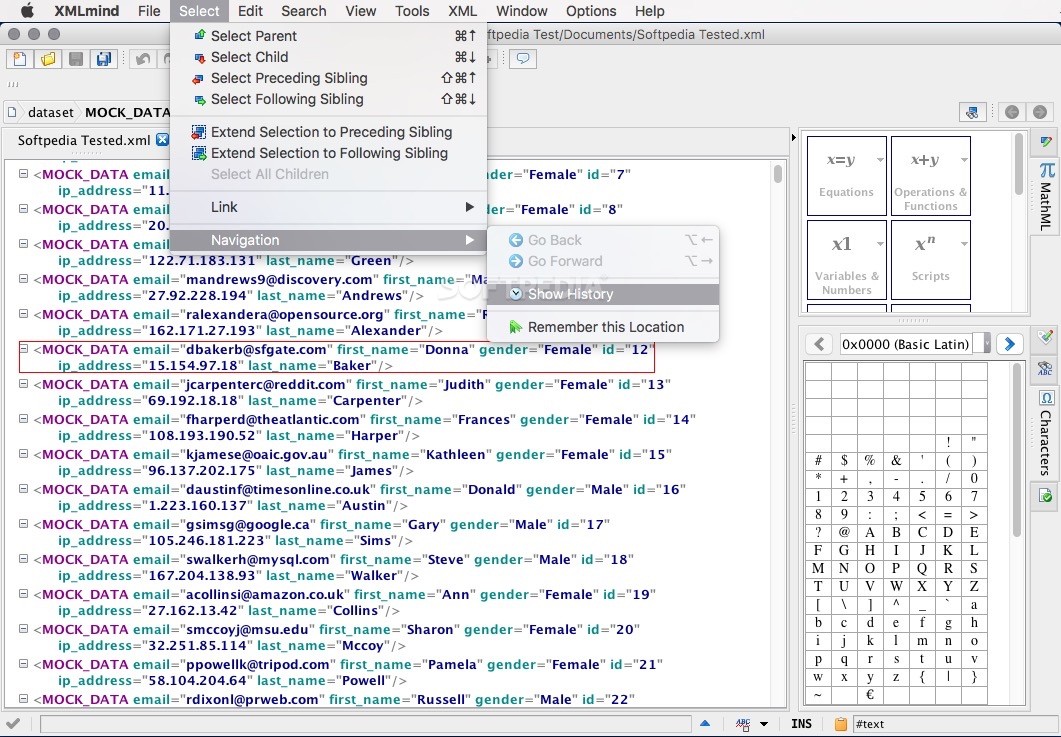
Task: Open the Link submenu
Action: point(328,207)
